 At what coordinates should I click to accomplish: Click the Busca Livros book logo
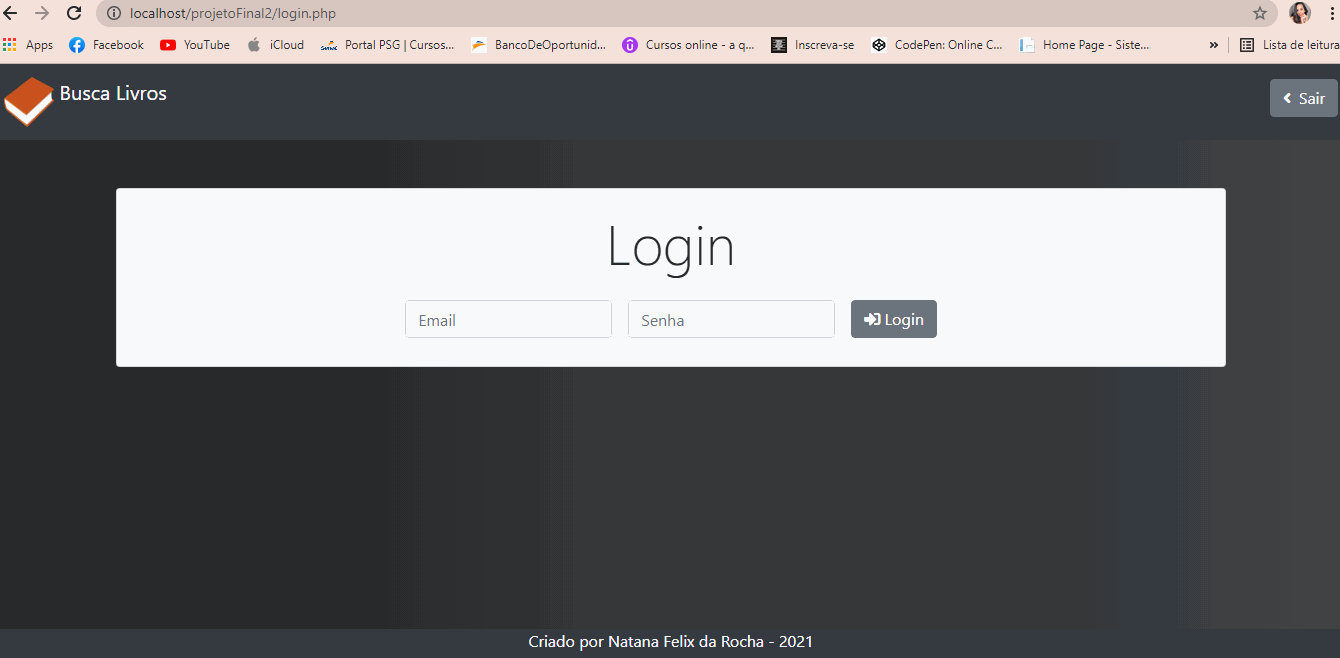coord(27,100)
